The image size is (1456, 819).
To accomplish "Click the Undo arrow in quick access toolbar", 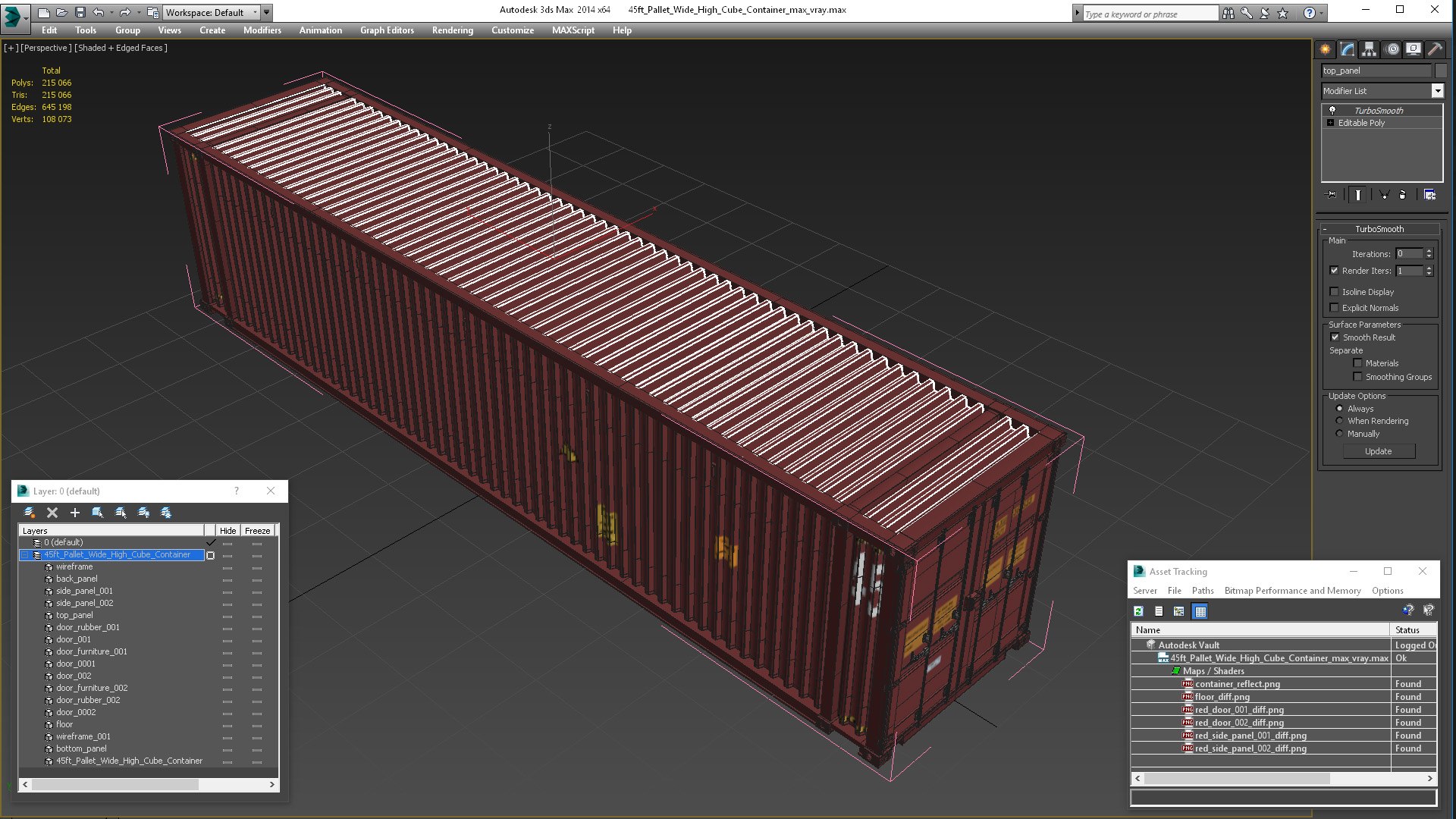I will click(99, 12).
